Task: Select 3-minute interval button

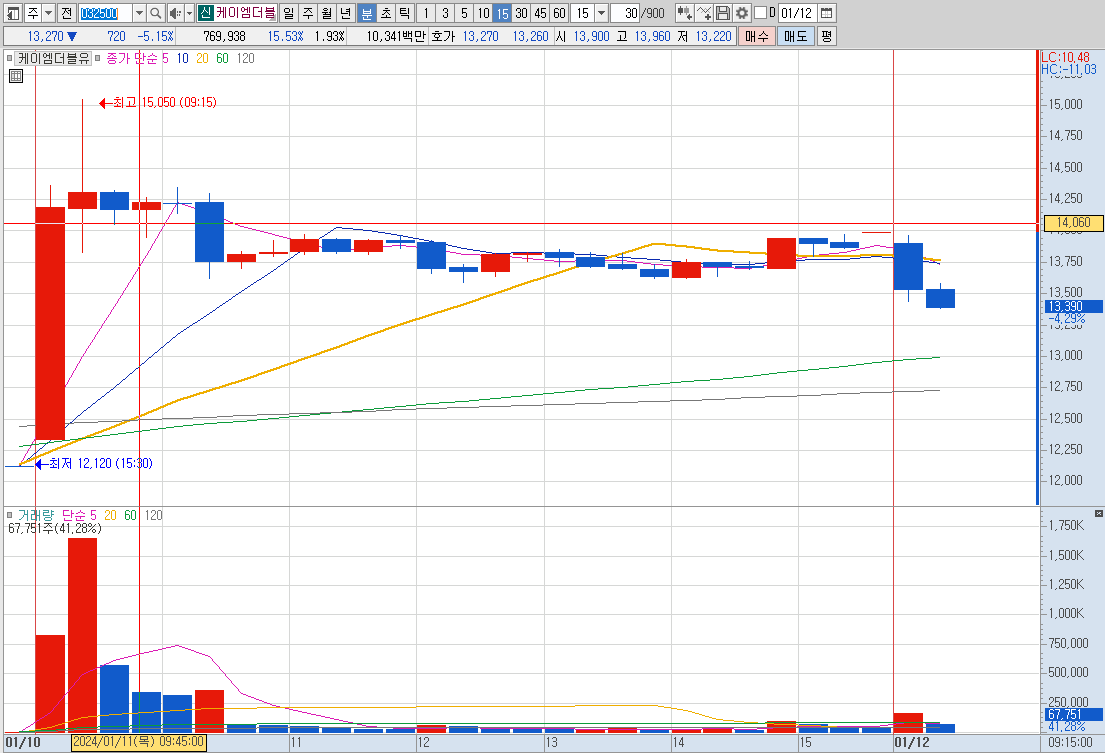Action: pyautogui.click(x=445, y=13)
